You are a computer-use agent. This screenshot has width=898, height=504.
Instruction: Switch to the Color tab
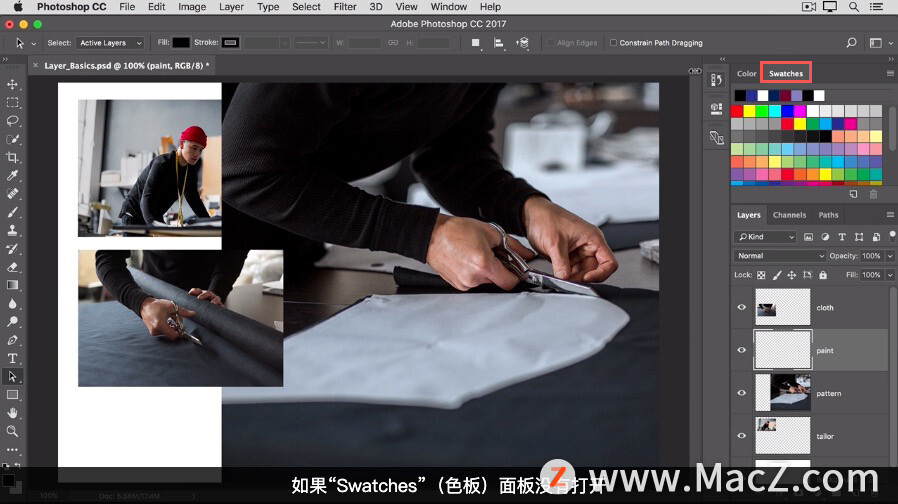click(746, 73)
